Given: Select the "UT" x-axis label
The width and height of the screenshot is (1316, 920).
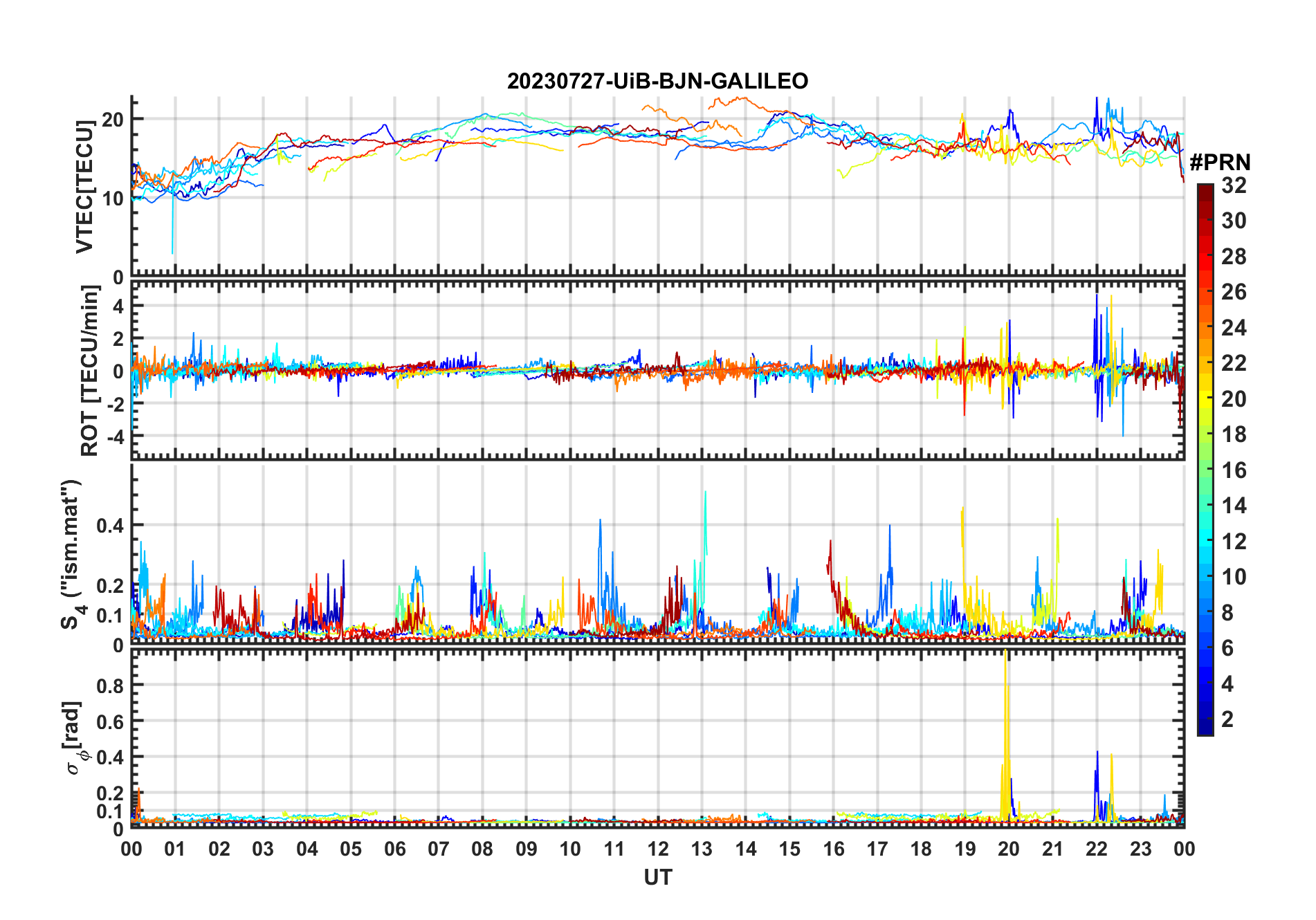Looking at the screenshot, I should coord(657,878).
